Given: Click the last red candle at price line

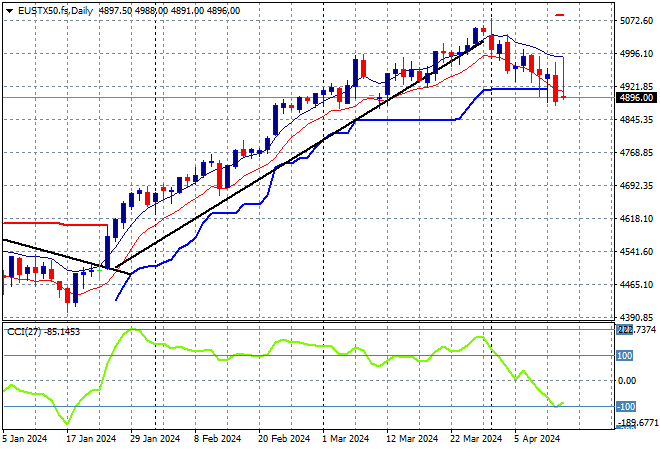Looking at the screenshot, I should point(556,88).
